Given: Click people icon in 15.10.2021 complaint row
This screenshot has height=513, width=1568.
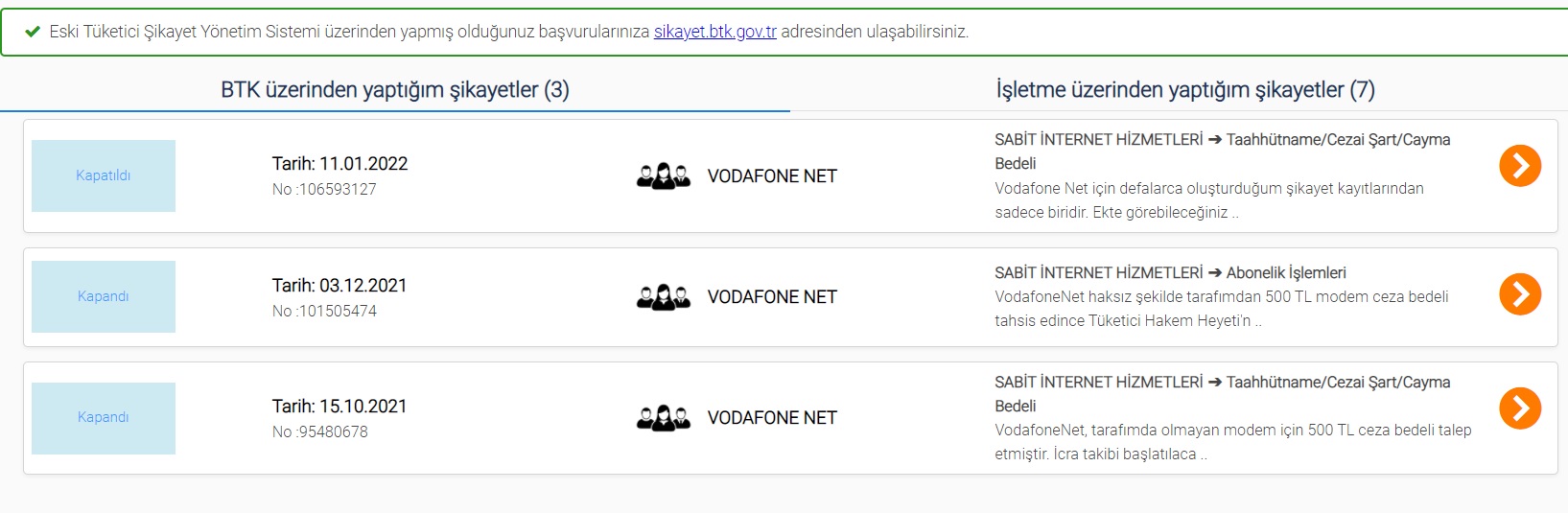Looking at the screenshot, I should pyautogui.click(x=663, y=418).
